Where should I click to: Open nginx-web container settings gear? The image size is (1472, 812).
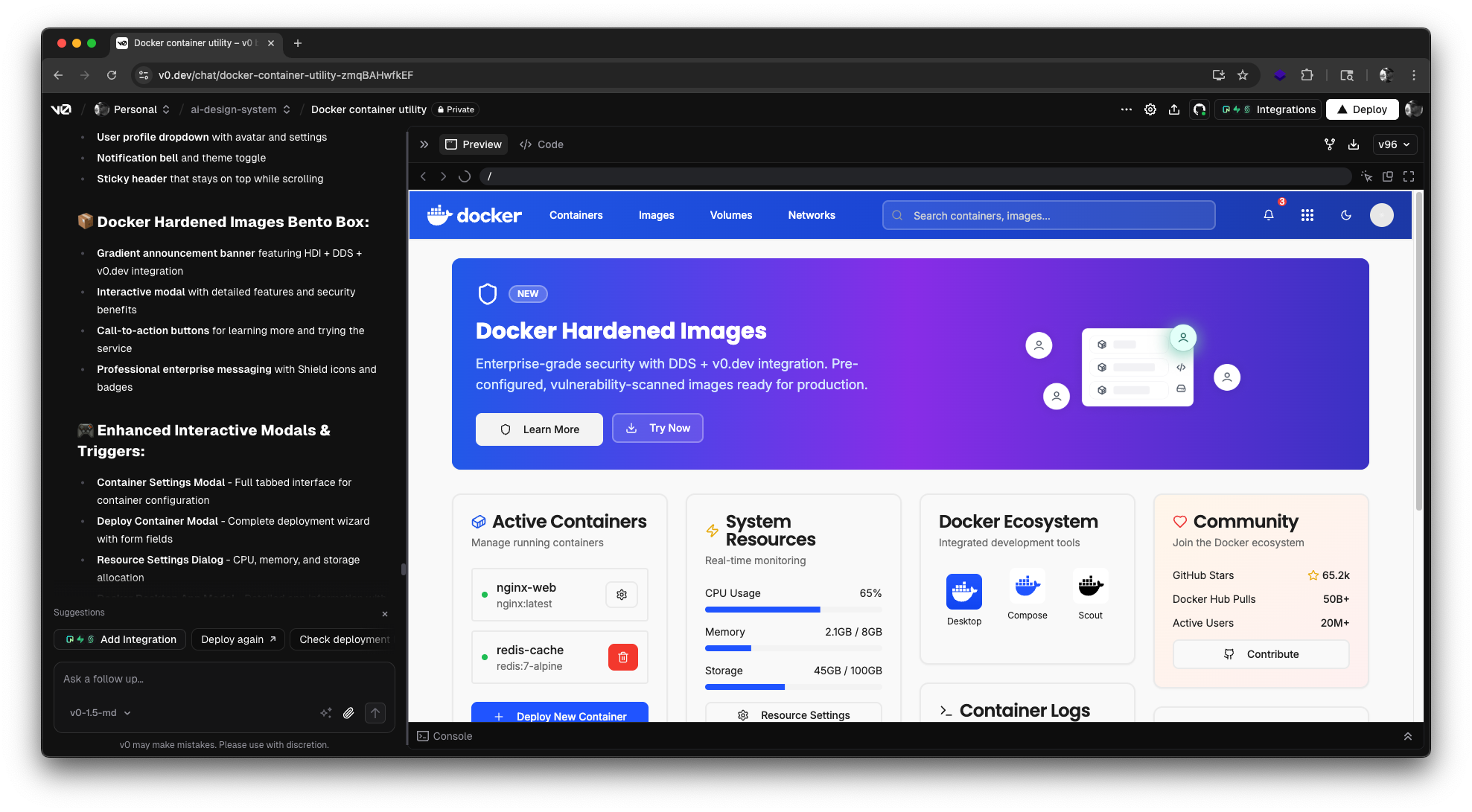[622, 594]
